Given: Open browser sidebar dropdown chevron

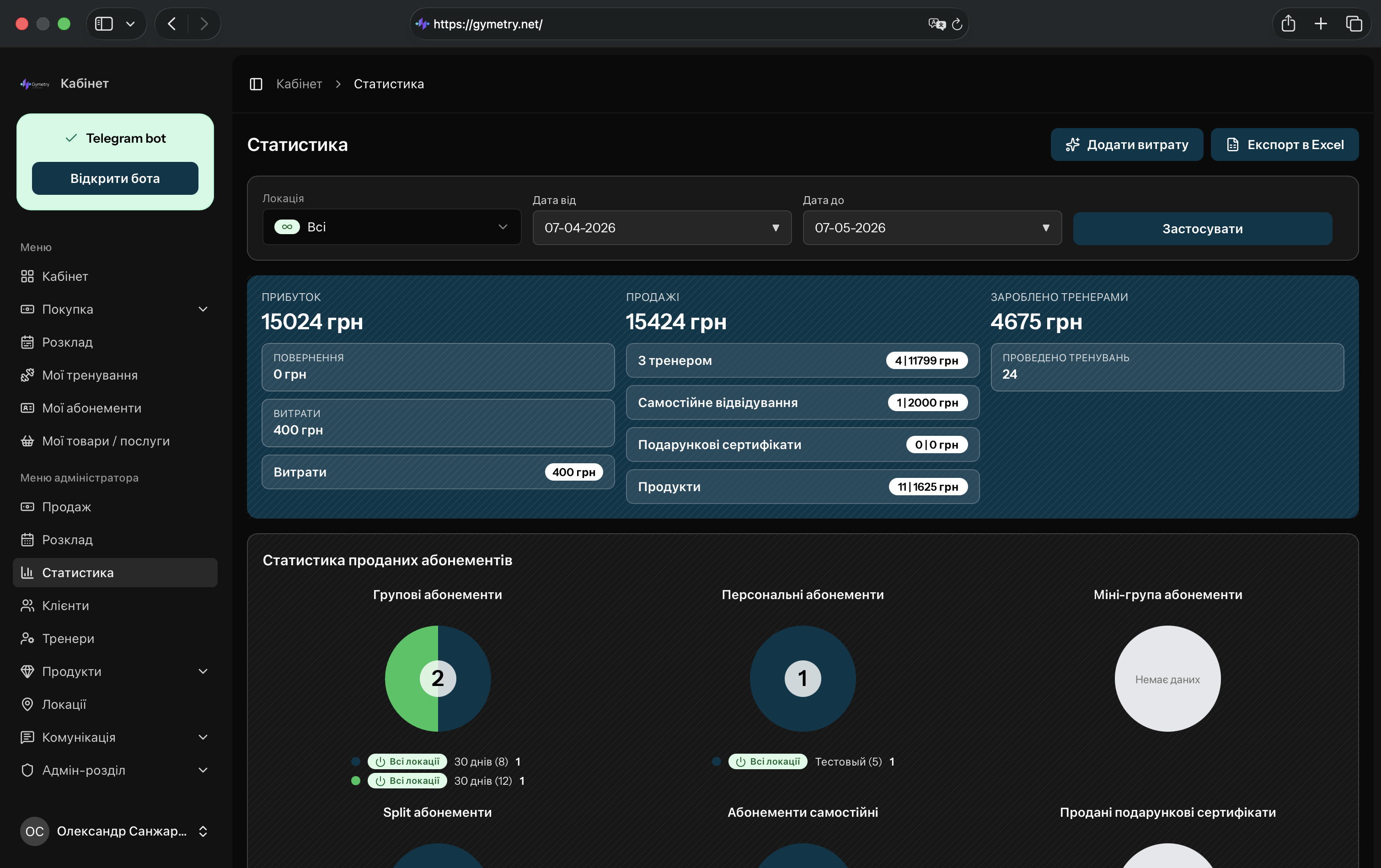Looking at the screenshot, I should coord(130,23).
